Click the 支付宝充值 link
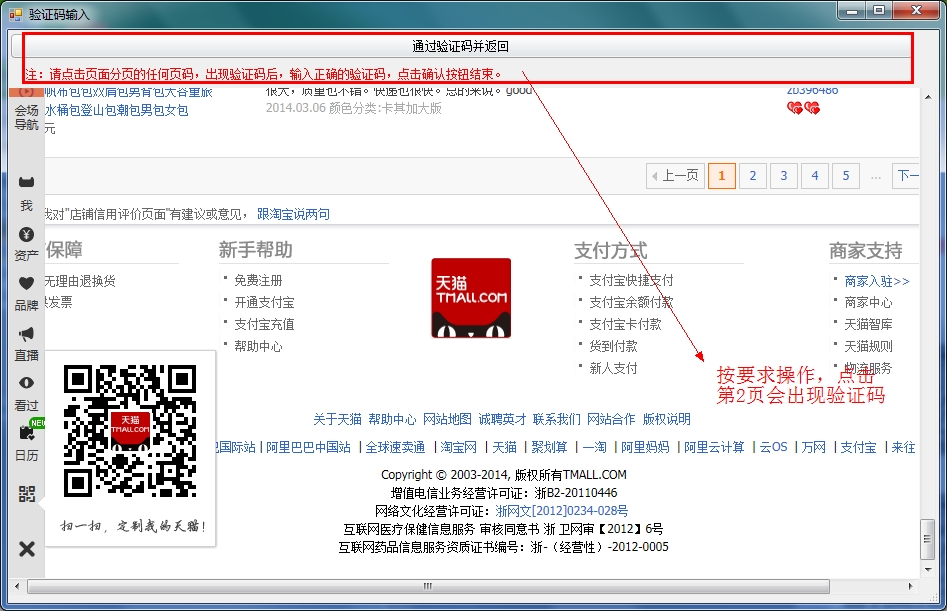Viewport: 947px width, 611px height. click(x=264, y=324)
